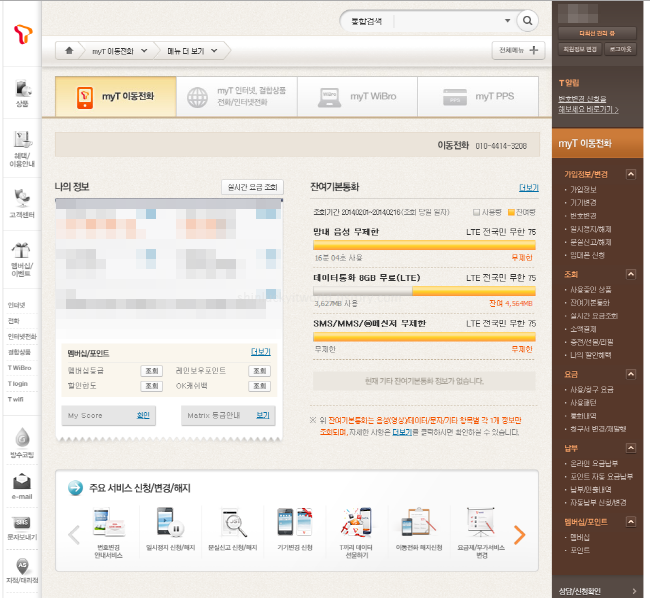
Task: Click 확인 link for My Score
Action: tap(143, 415)
